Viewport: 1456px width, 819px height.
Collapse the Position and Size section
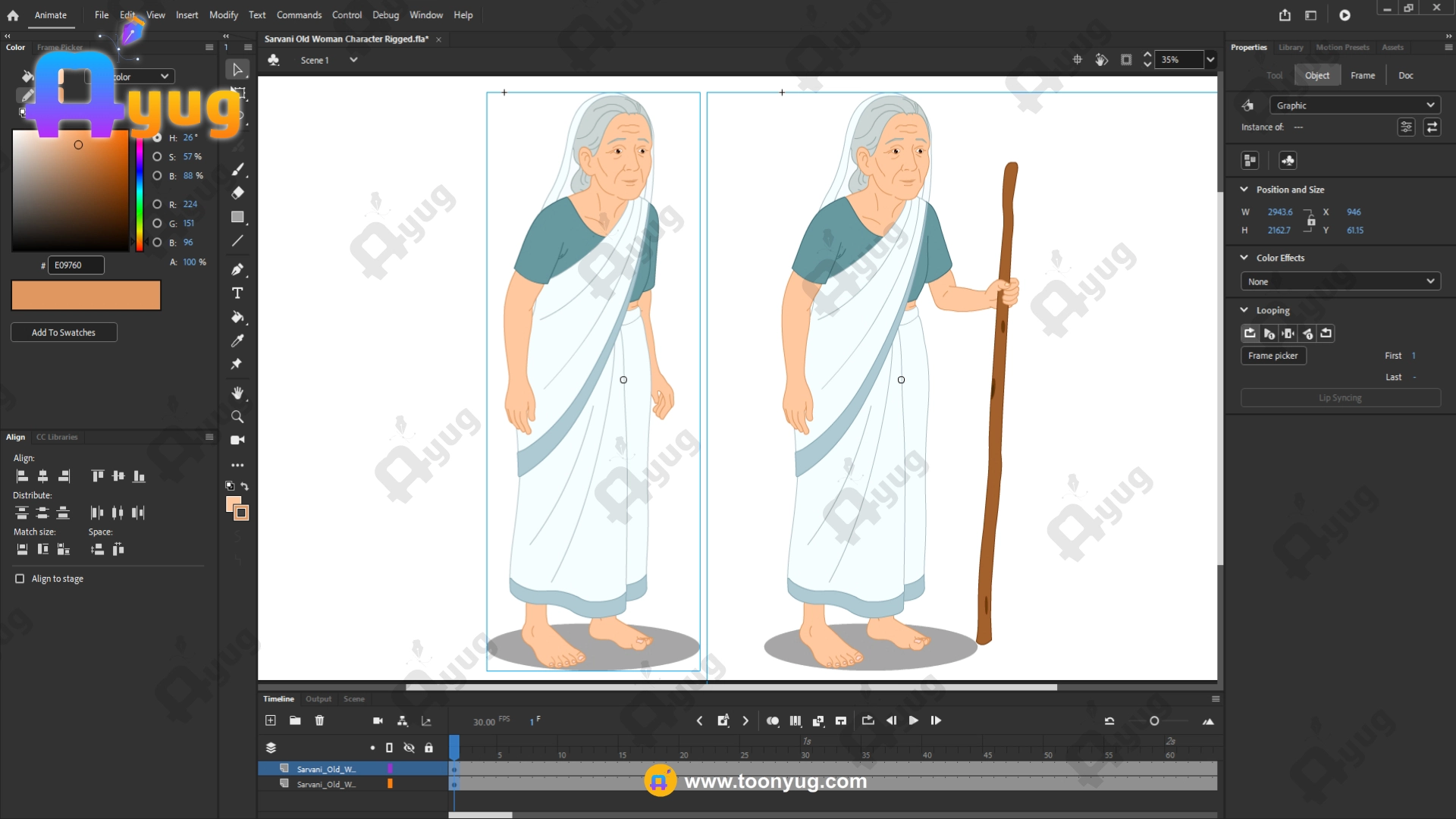click(x=1244, y=190)
